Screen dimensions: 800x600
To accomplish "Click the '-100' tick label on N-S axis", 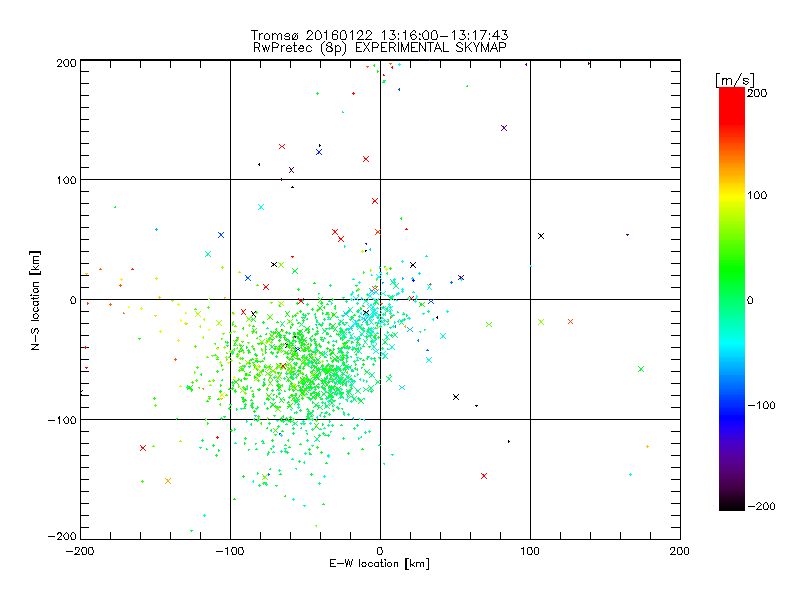I will pyautogui.click(x=62, y=420).
